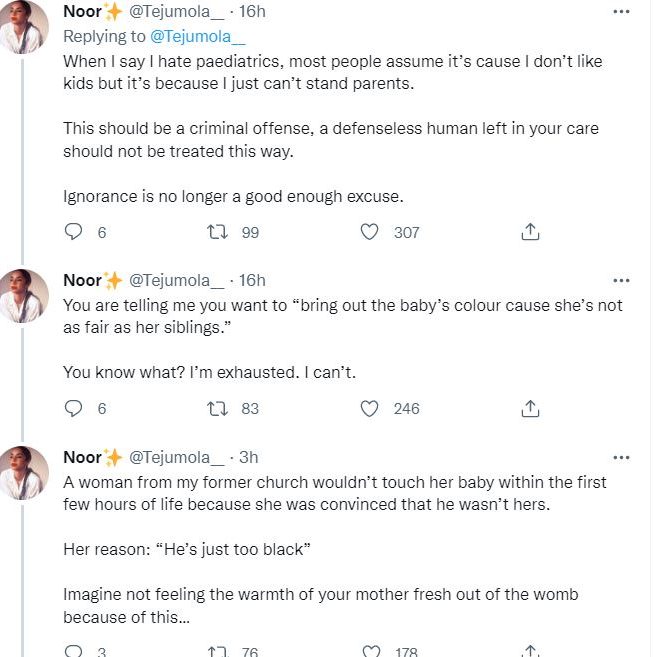Reply to the former church tweet
660x657 pixels.
click(x=73, y=651)
